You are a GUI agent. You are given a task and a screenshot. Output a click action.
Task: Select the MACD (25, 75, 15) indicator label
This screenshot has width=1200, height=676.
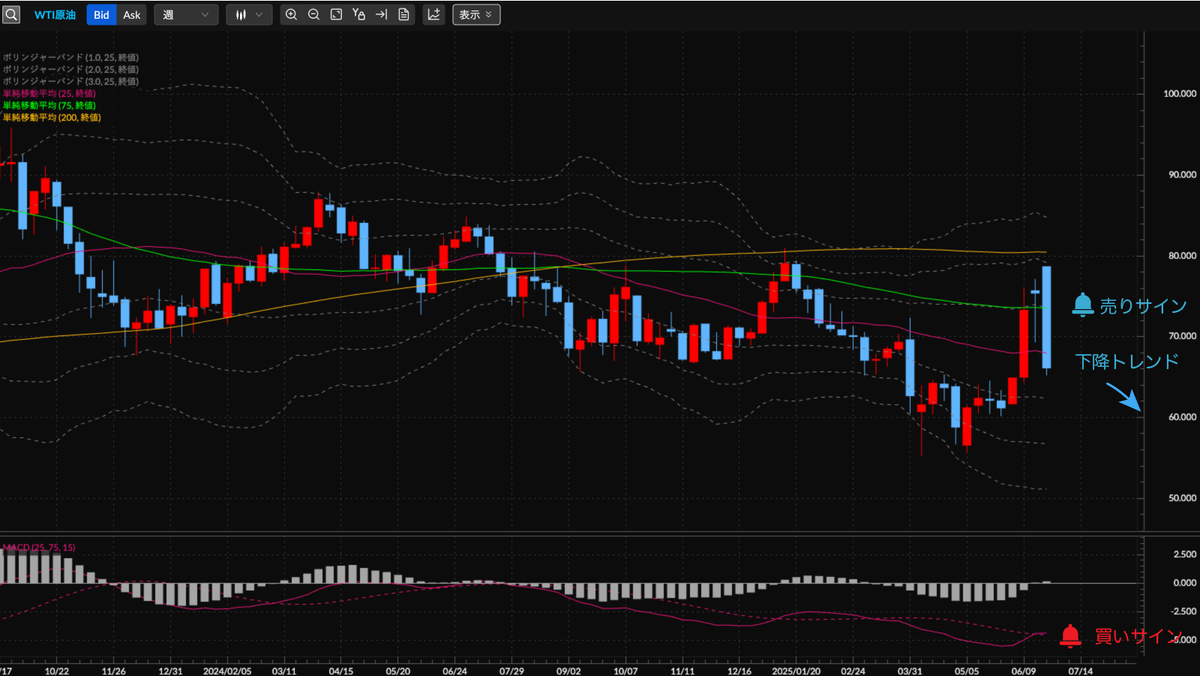39,547
